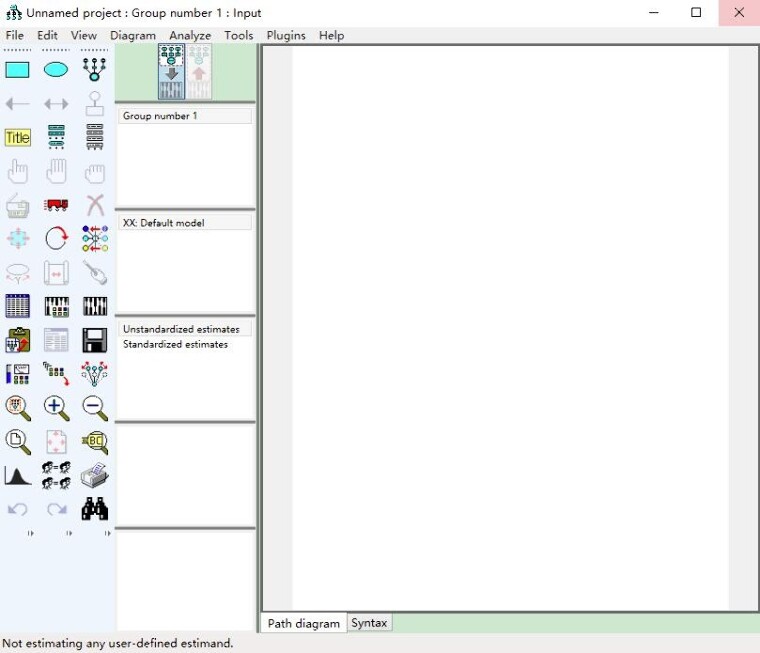
Task: Toggle the View output path diagram button
Action: click(199, 72)
